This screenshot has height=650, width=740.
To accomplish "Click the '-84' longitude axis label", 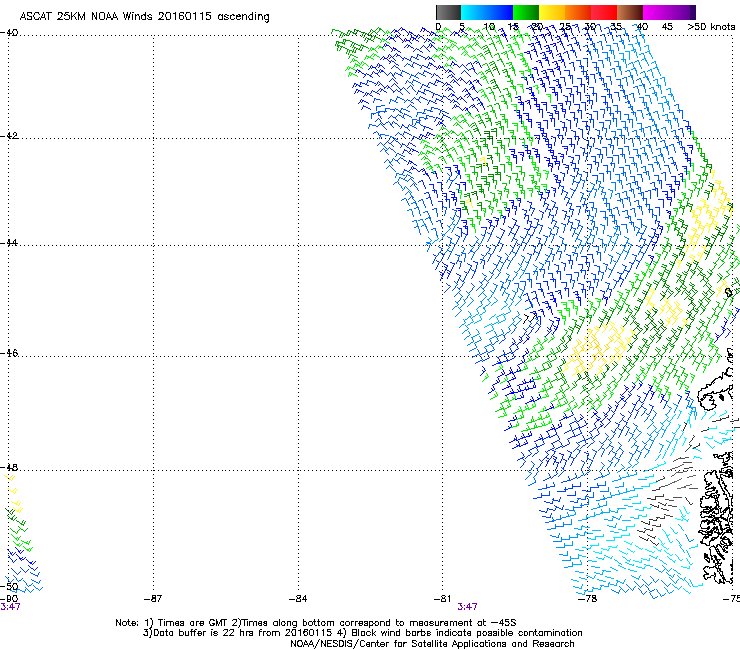I will 298,599.
